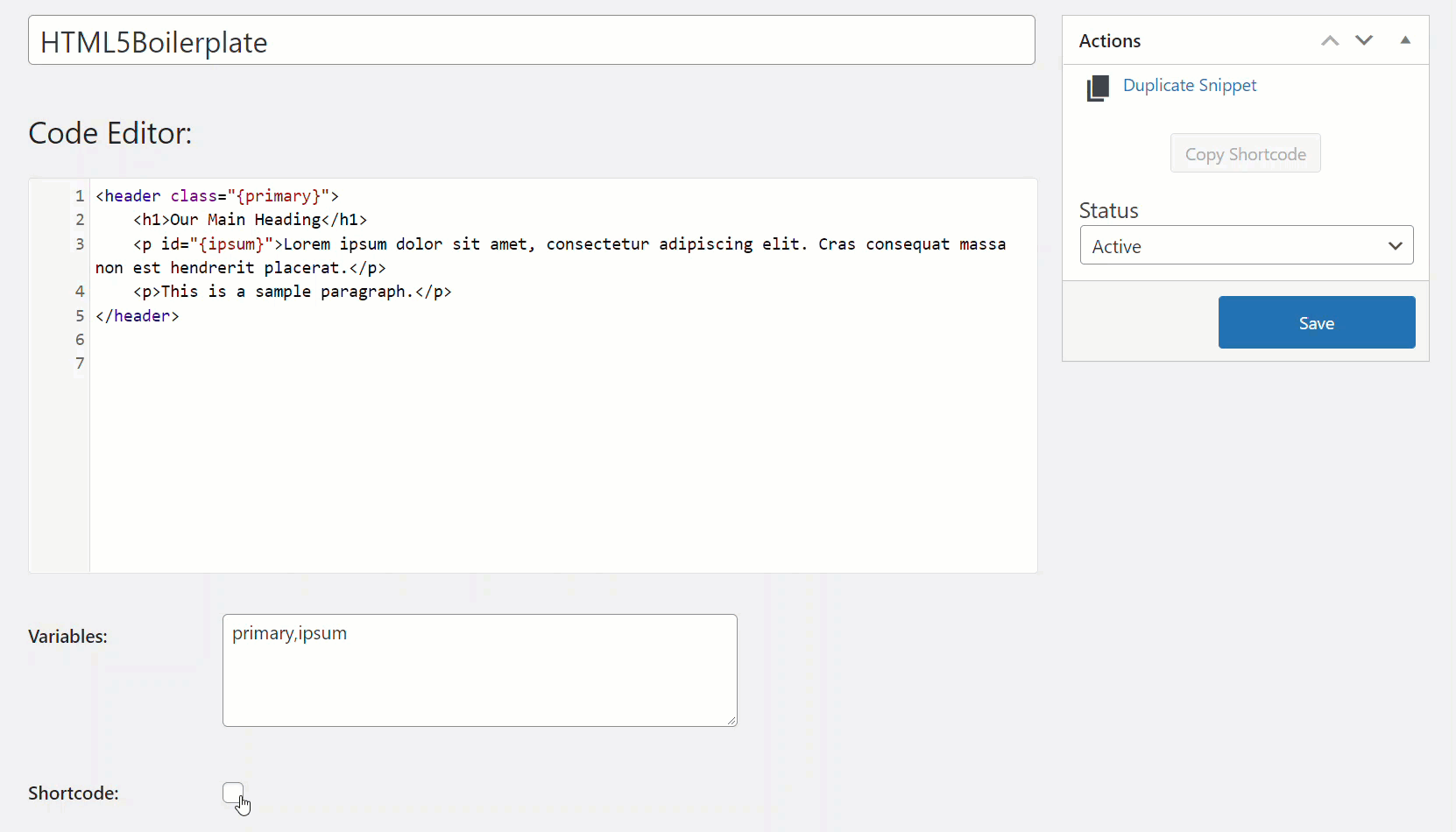
Task: Enable the Shortcode checkbox
Action: tap(233, 793)
